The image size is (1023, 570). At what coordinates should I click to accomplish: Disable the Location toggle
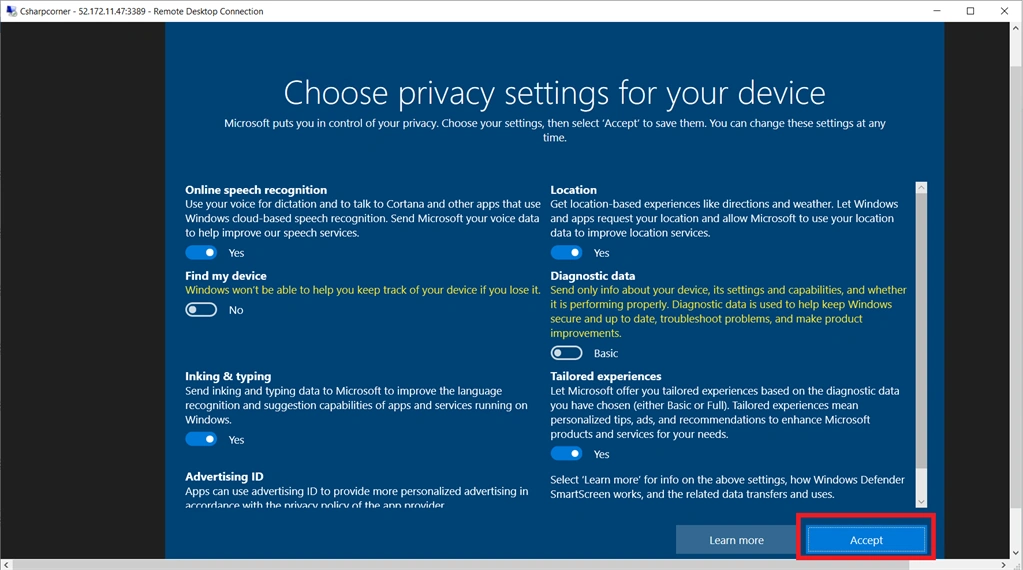[x=566, y=252]
